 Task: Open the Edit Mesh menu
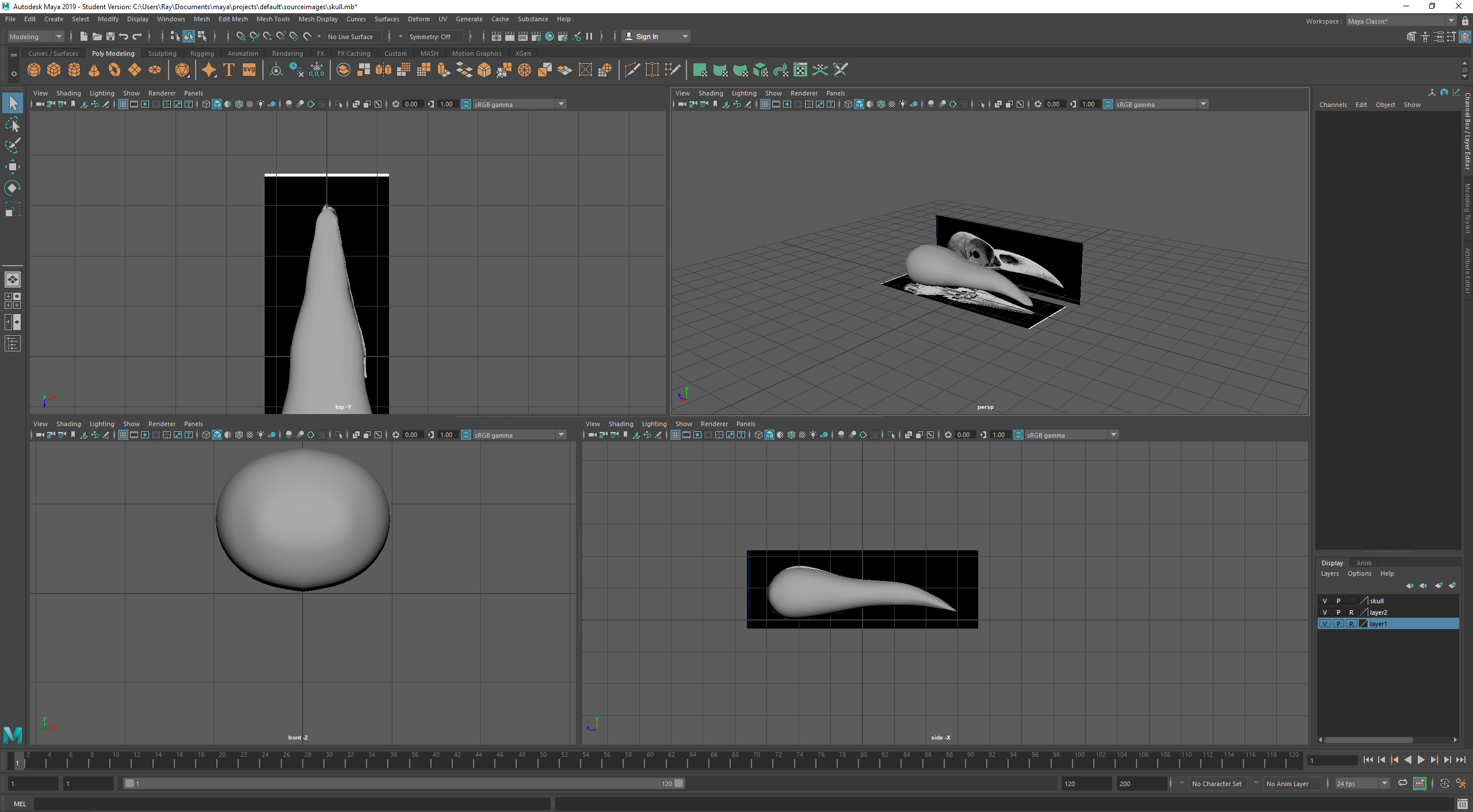(233, 19)
